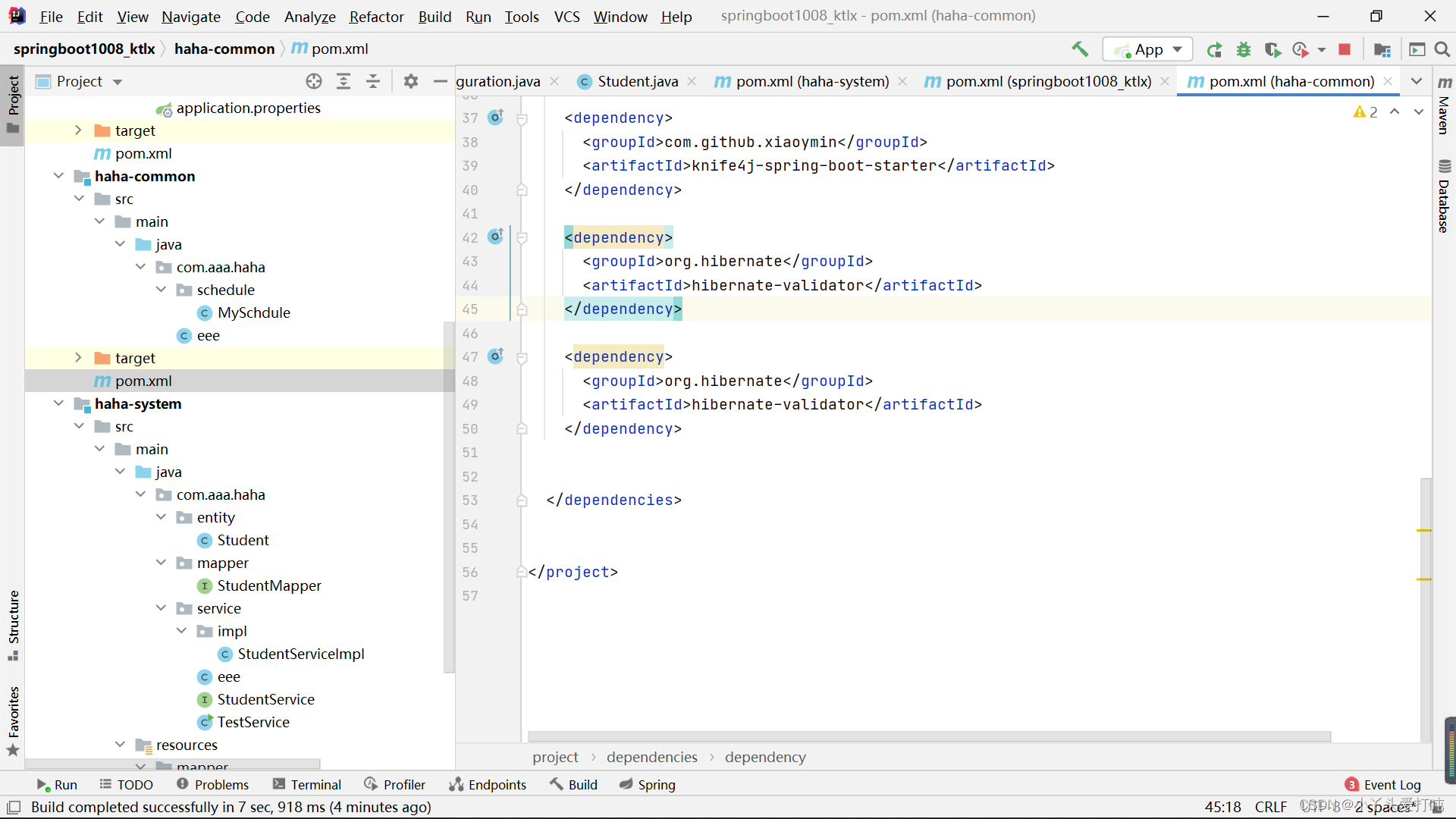This screenshot has height=819, width=1456.
Task: Click the Project panel vertical scrollbar
Action: (x=449, y=497)
